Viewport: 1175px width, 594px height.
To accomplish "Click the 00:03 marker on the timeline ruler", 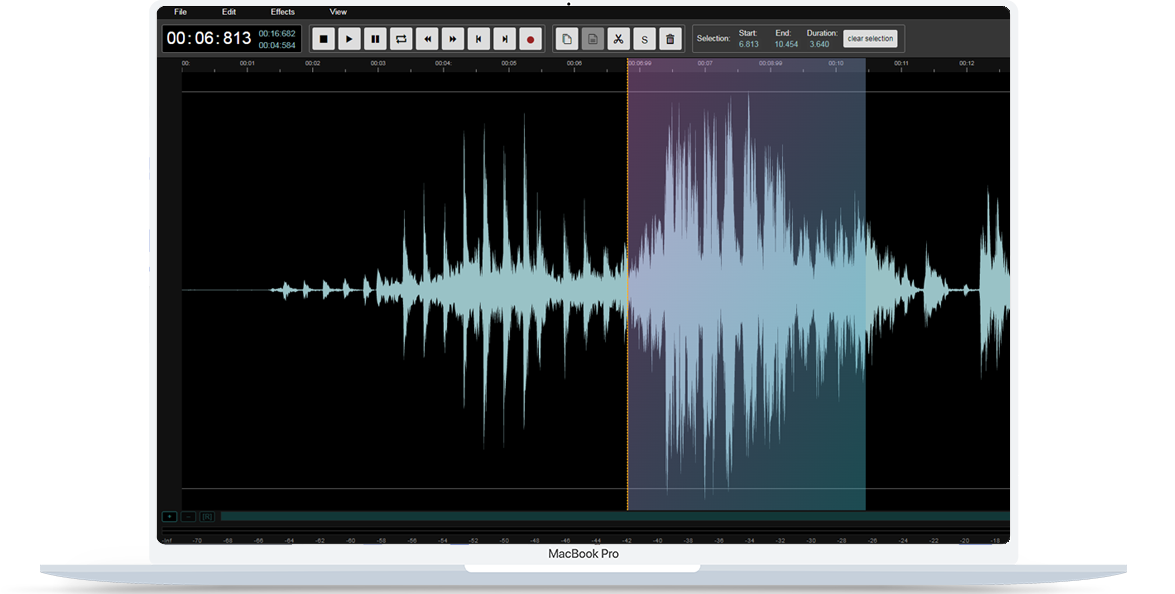I will tap(378, 65).
